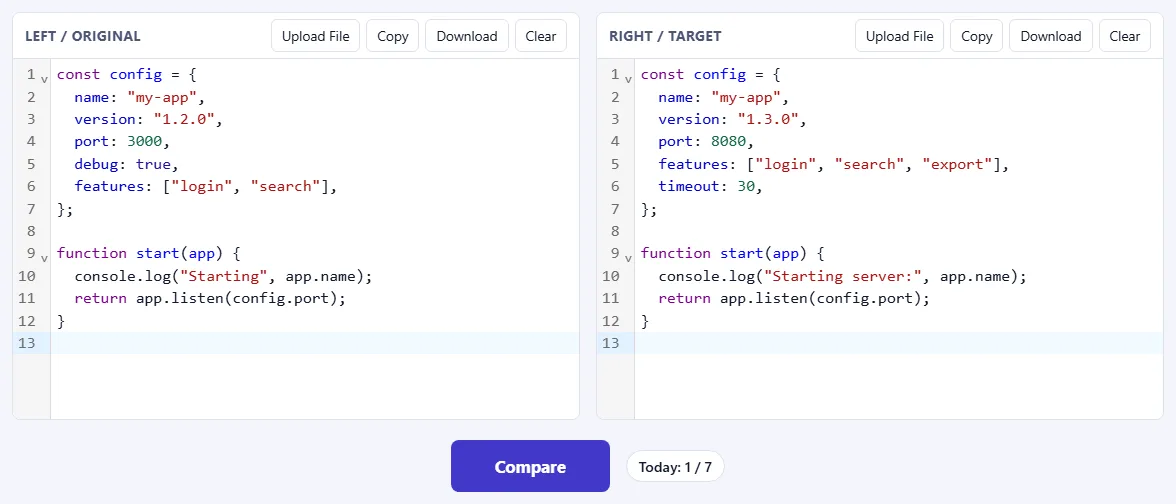Click 'const' keyword in left editor line 1

[x=79, y=74]
